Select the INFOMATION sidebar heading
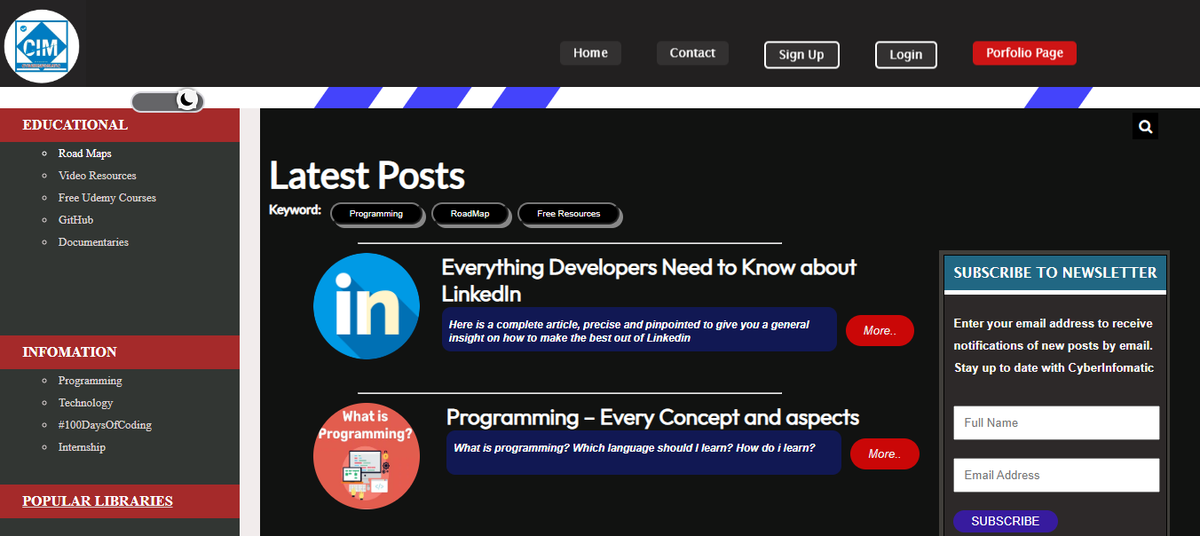 70,352
